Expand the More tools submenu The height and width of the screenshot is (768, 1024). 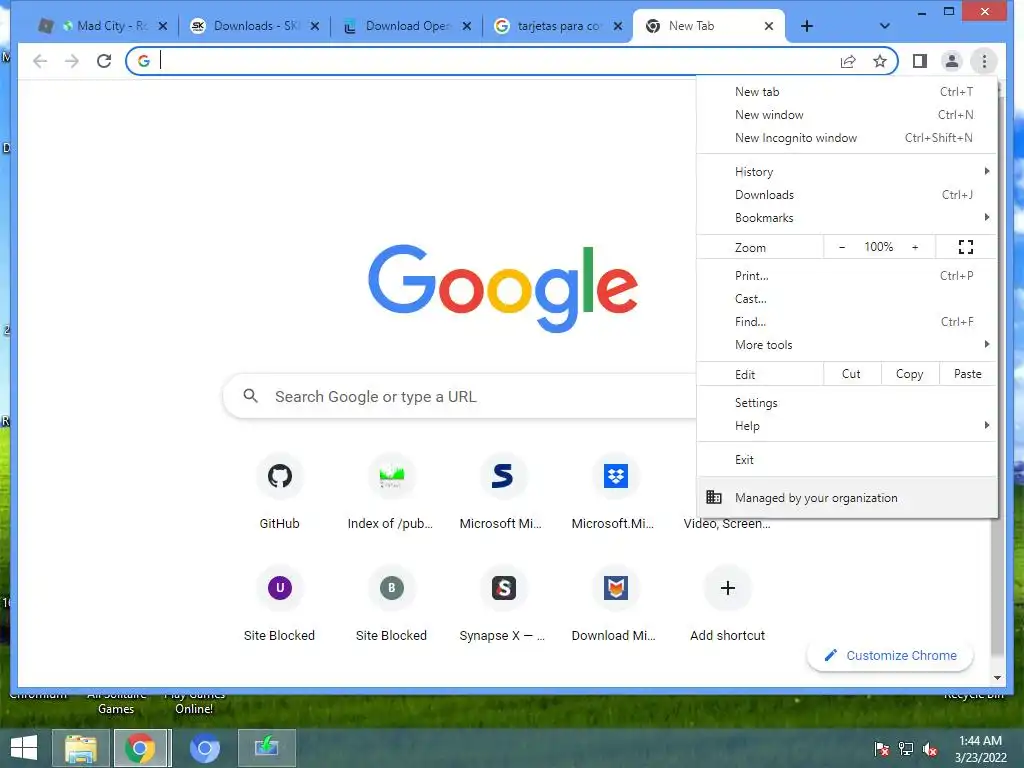846,345
